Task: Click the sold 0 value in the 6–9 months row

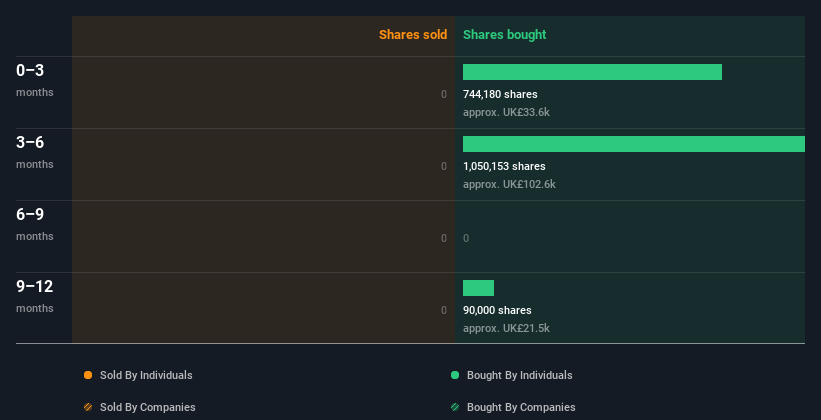Action: click(444, 238)
